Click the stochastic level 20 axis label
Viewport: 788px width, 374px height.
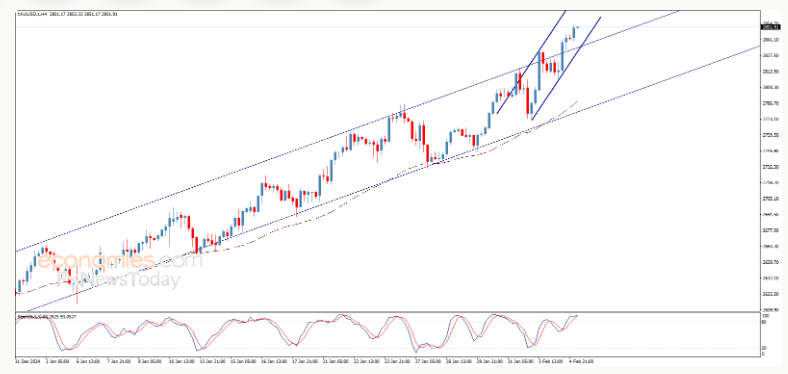pos(765,348)
